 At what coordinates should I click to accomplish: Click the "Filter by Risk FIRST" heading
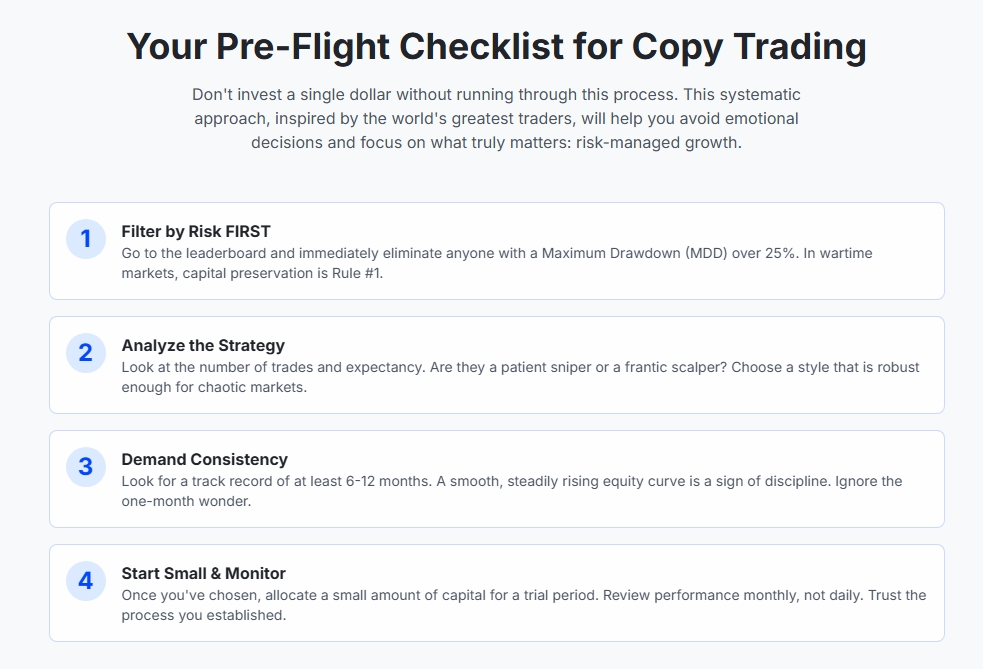tap(195, 231)
